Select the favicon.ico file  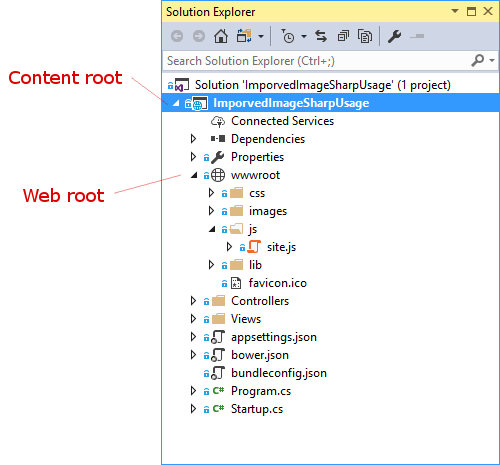point(278,283)
